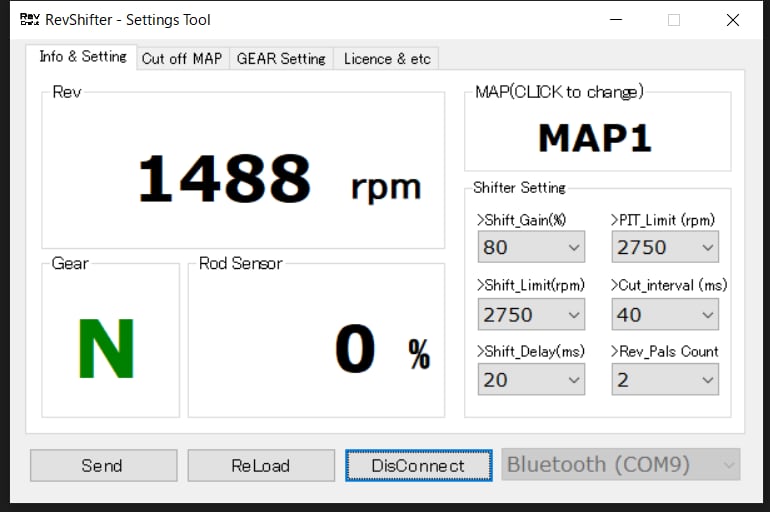
Task: Expand the Shift_Delay(ms) dropdown
Action: pos(531,379)
